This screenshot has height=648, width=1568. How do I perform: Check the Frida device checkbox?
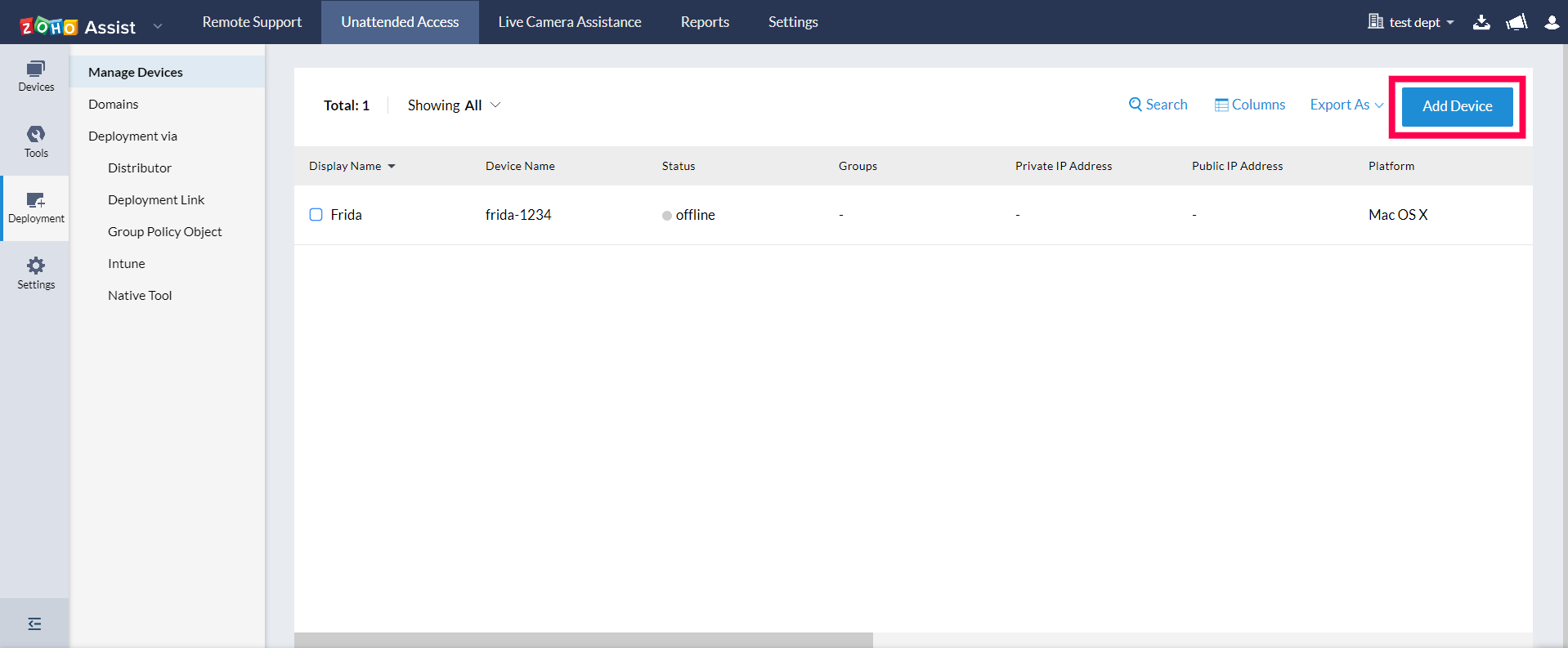[x=316, y=215]
